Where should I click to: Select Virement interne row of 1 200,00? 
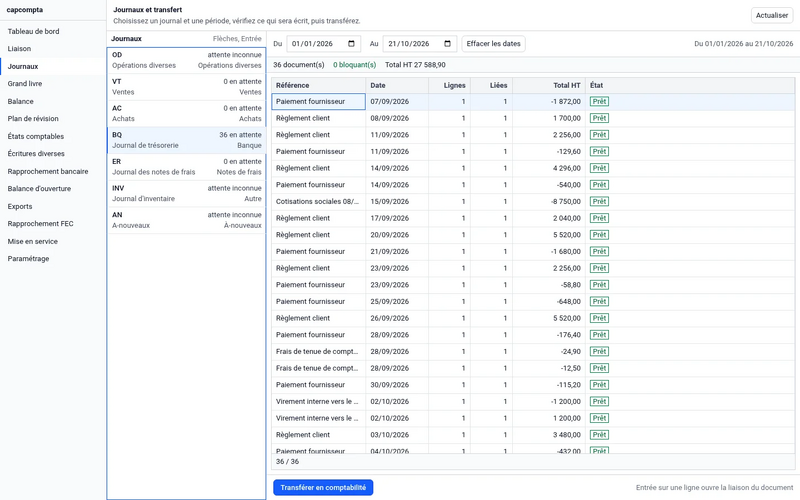[x=533, y=418]
